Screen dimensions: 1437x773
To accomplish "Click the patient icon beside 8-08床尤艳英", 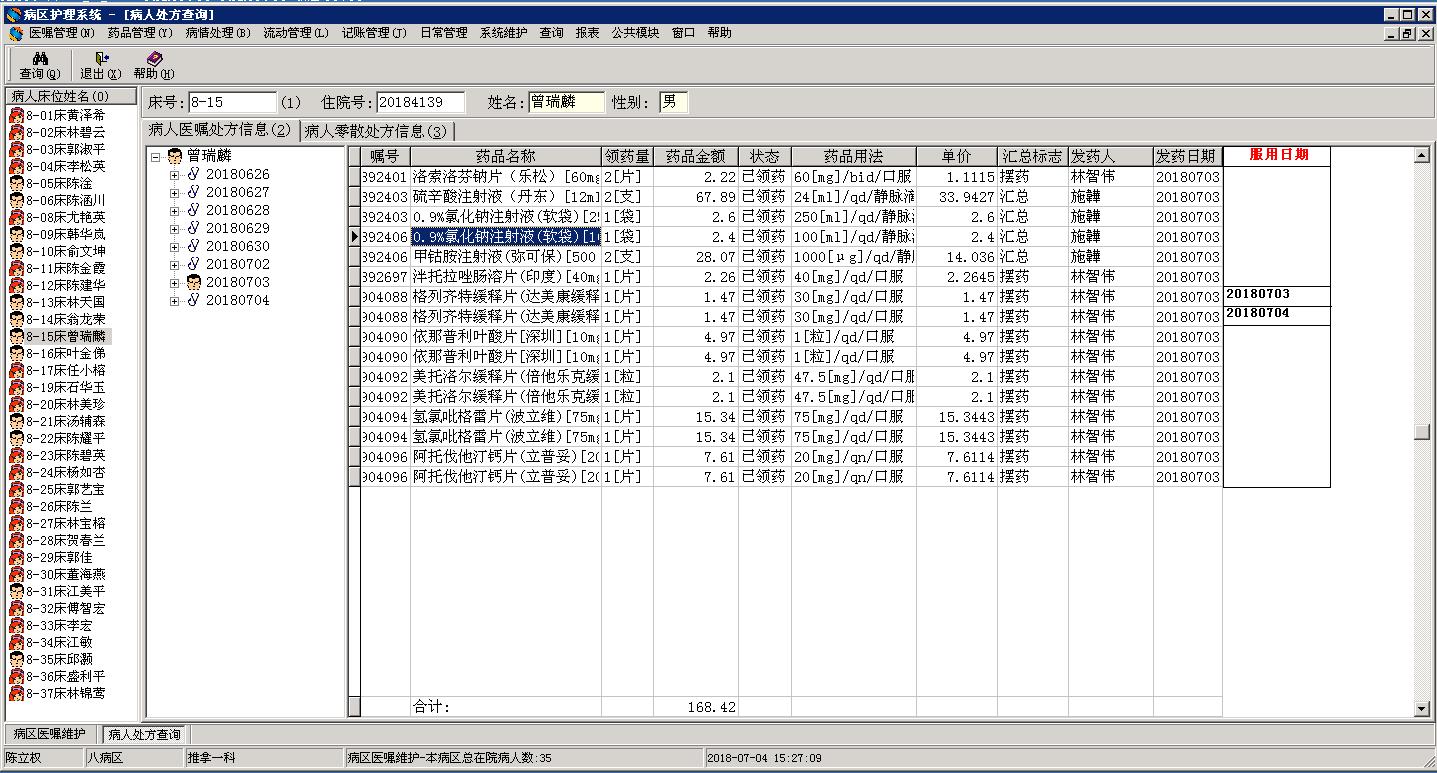I will click(x=17, y=217).
